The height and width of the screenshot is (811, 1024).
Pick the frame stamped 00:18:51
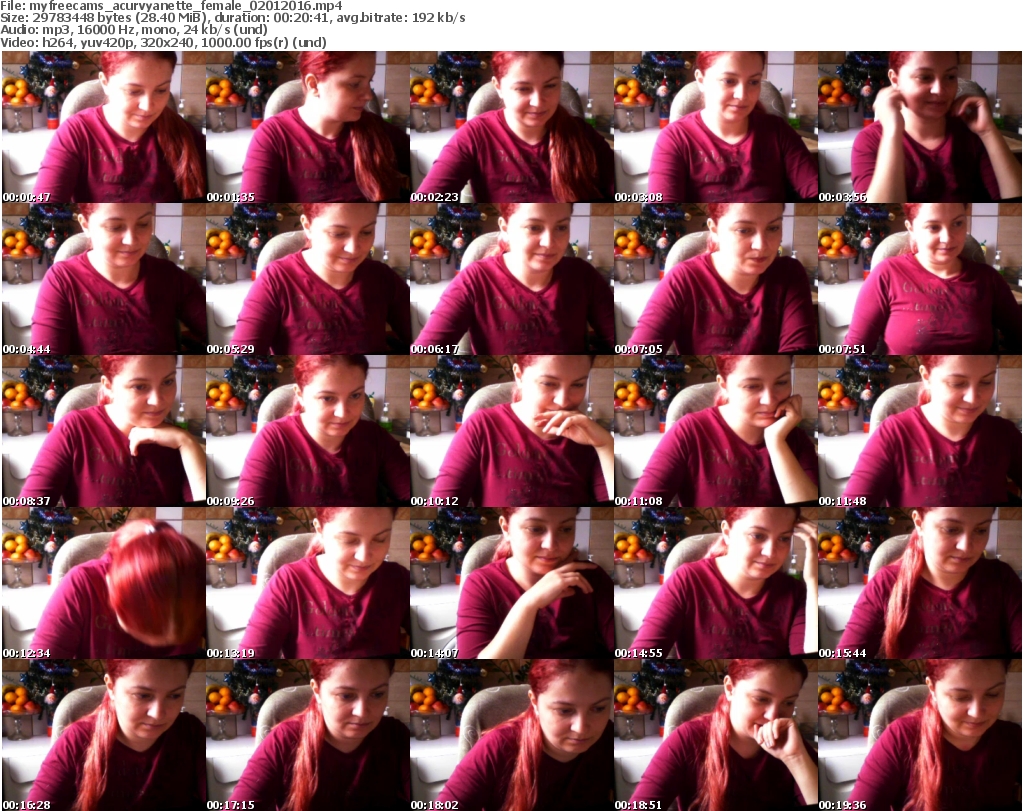[x=716, y=735]
